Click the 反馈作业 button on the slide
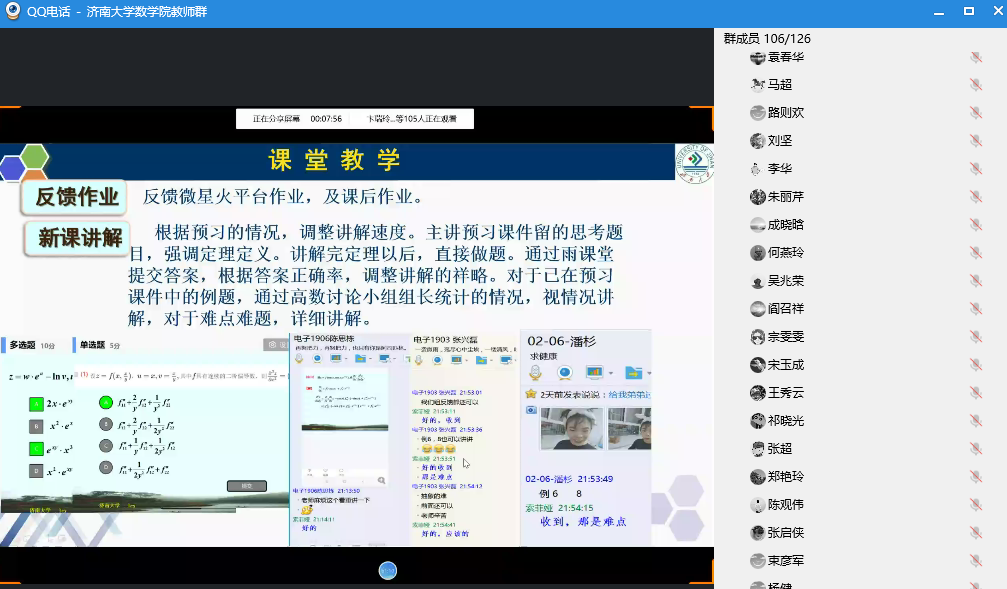The width and height of the screenshot is (1007, 589). tap(75, 197)
